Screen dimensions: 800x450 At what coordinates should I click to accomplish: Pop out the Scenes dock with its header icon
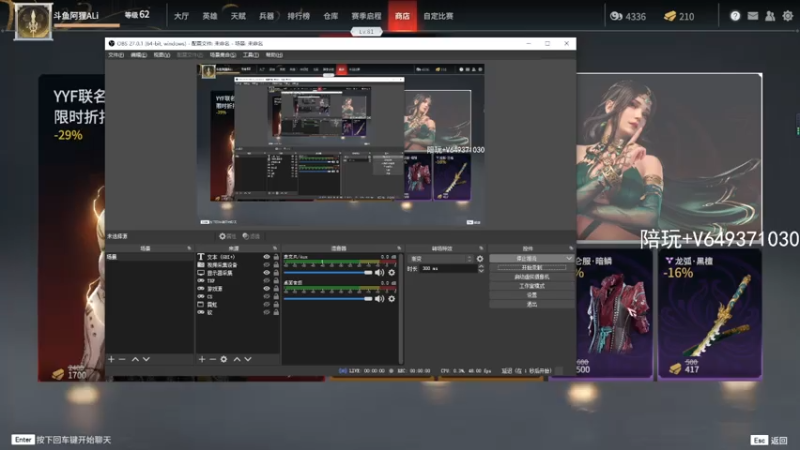[189, 248]
